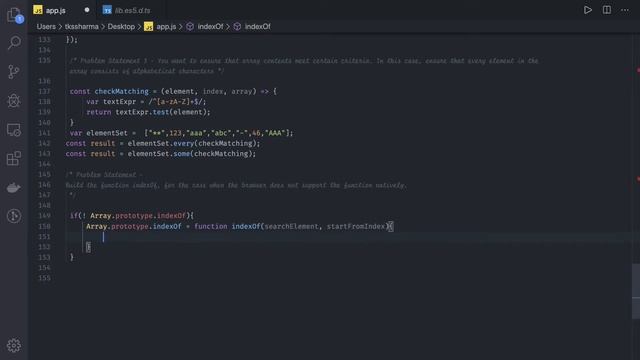
Task: Open the Search view
Action: point(14,42)
